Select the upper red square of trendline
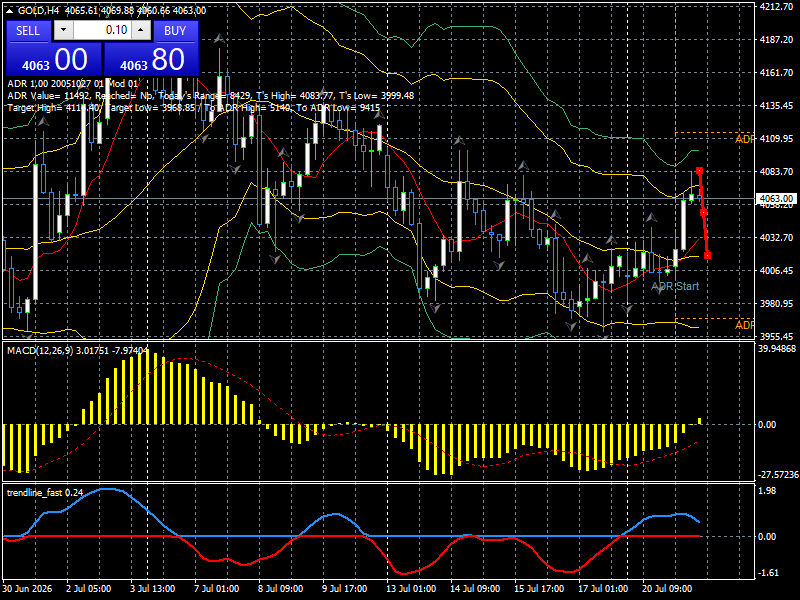The height and width of the screenshot is (600, 800). 699,171
